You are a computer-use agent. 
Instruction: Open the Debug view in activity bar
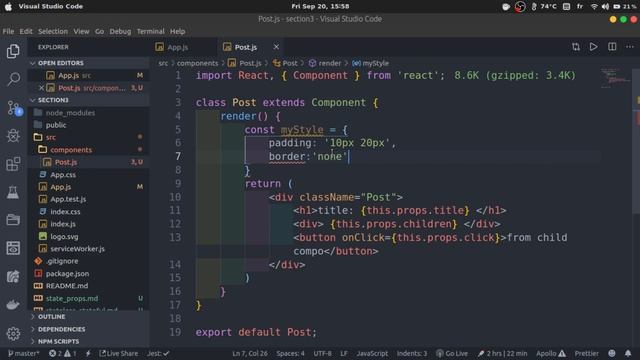click(13, 136)
